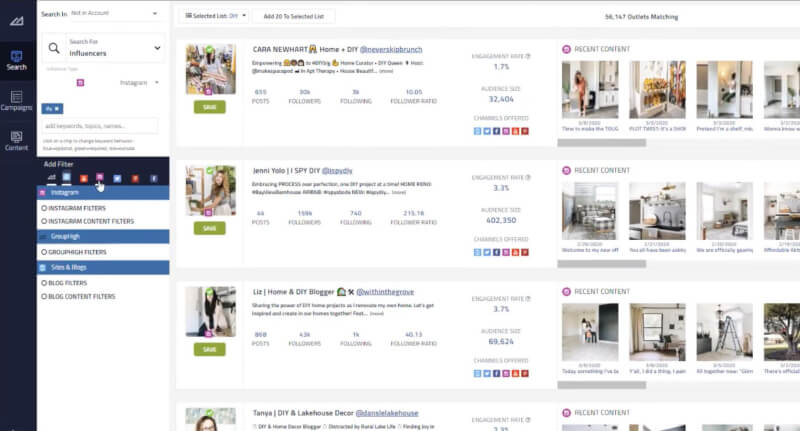This screenshot has width=800, height=431.
Task: Click Instagram channel icon for Liz Home & DIY
Action: point(506,373)
